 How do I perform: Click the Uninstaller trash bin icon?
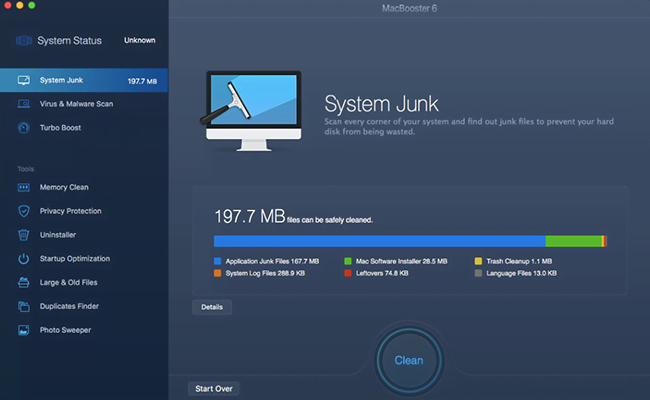[x=24, y=235]
